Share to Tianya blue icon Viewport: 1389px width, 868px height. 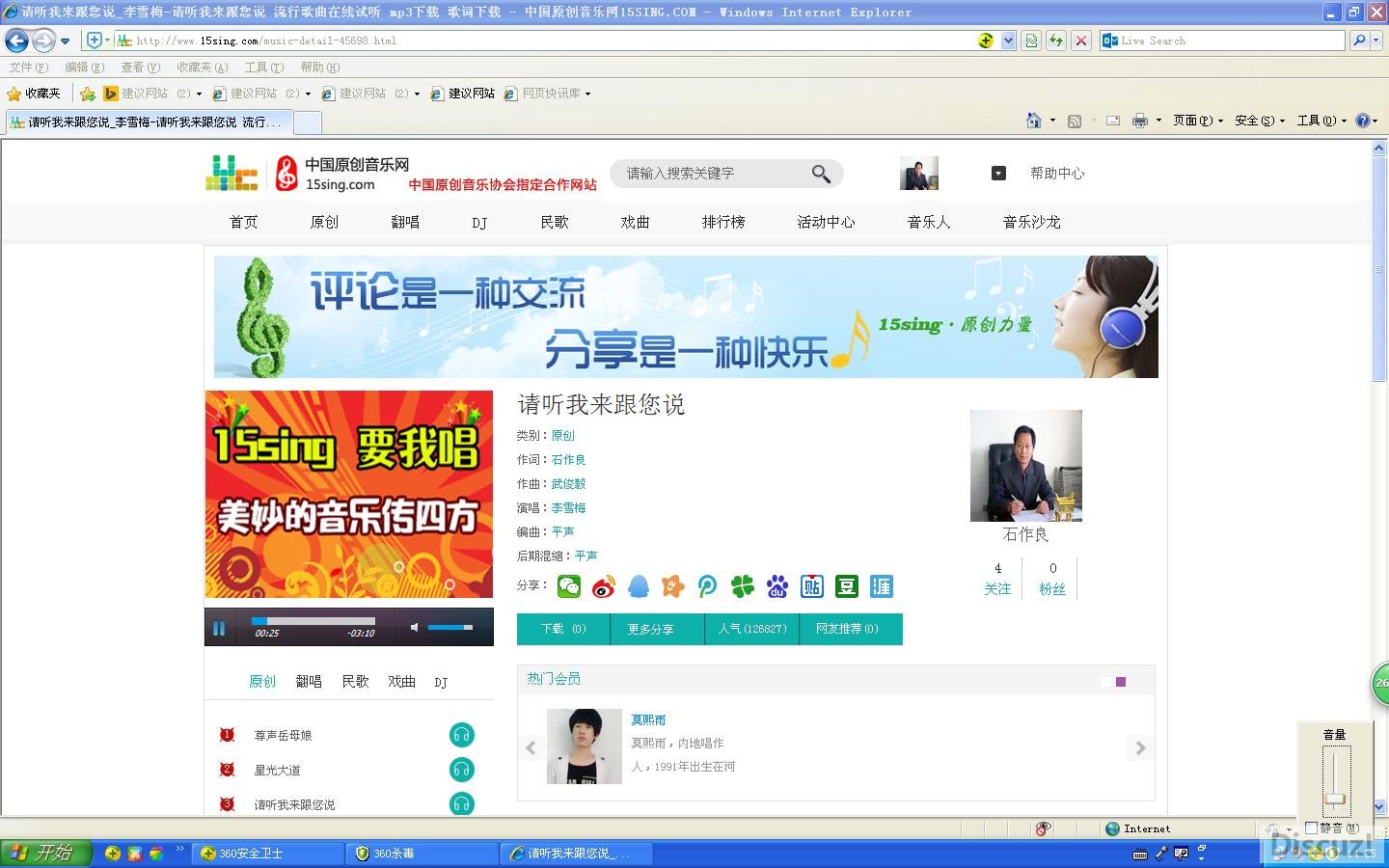coord(882,586)
